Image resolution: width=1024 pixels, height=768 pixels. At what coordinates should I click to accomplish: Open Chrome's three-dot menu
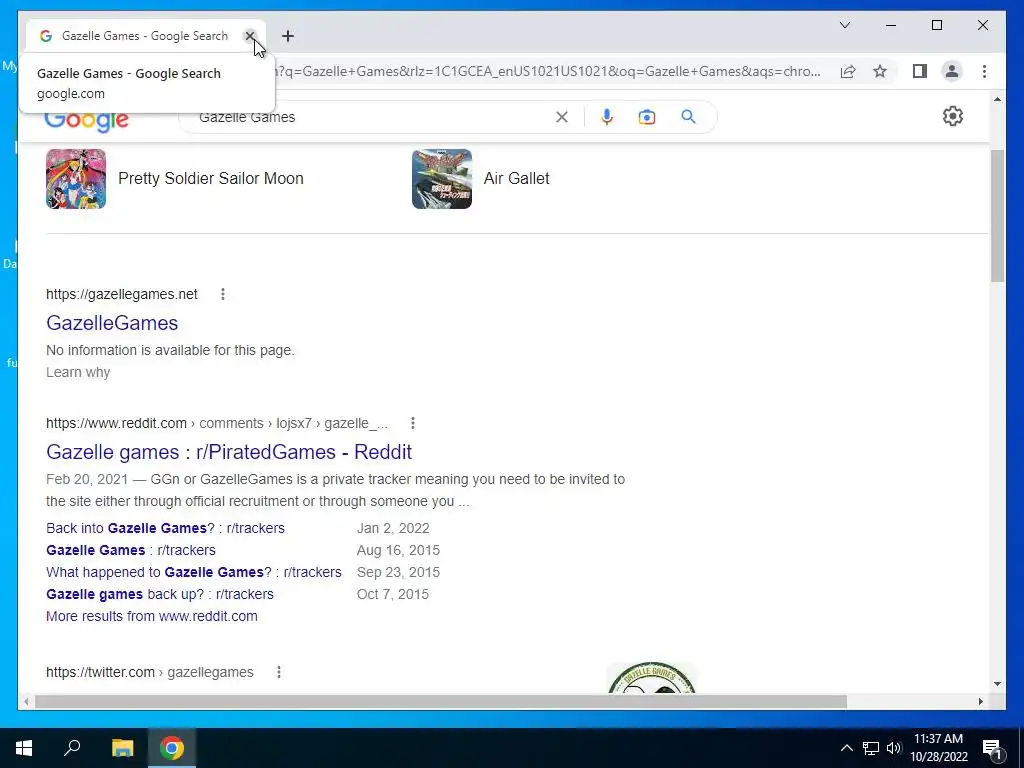984,71
